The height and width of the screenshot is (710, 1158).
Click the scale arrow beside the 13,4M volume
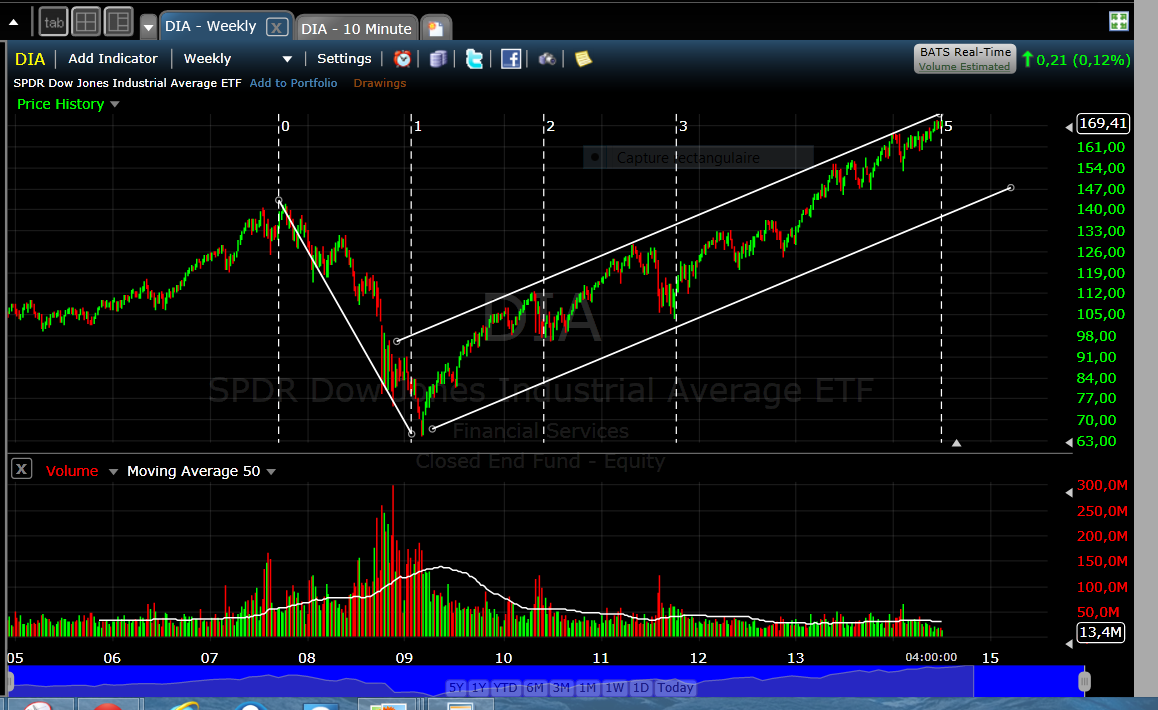(1069, 644)
